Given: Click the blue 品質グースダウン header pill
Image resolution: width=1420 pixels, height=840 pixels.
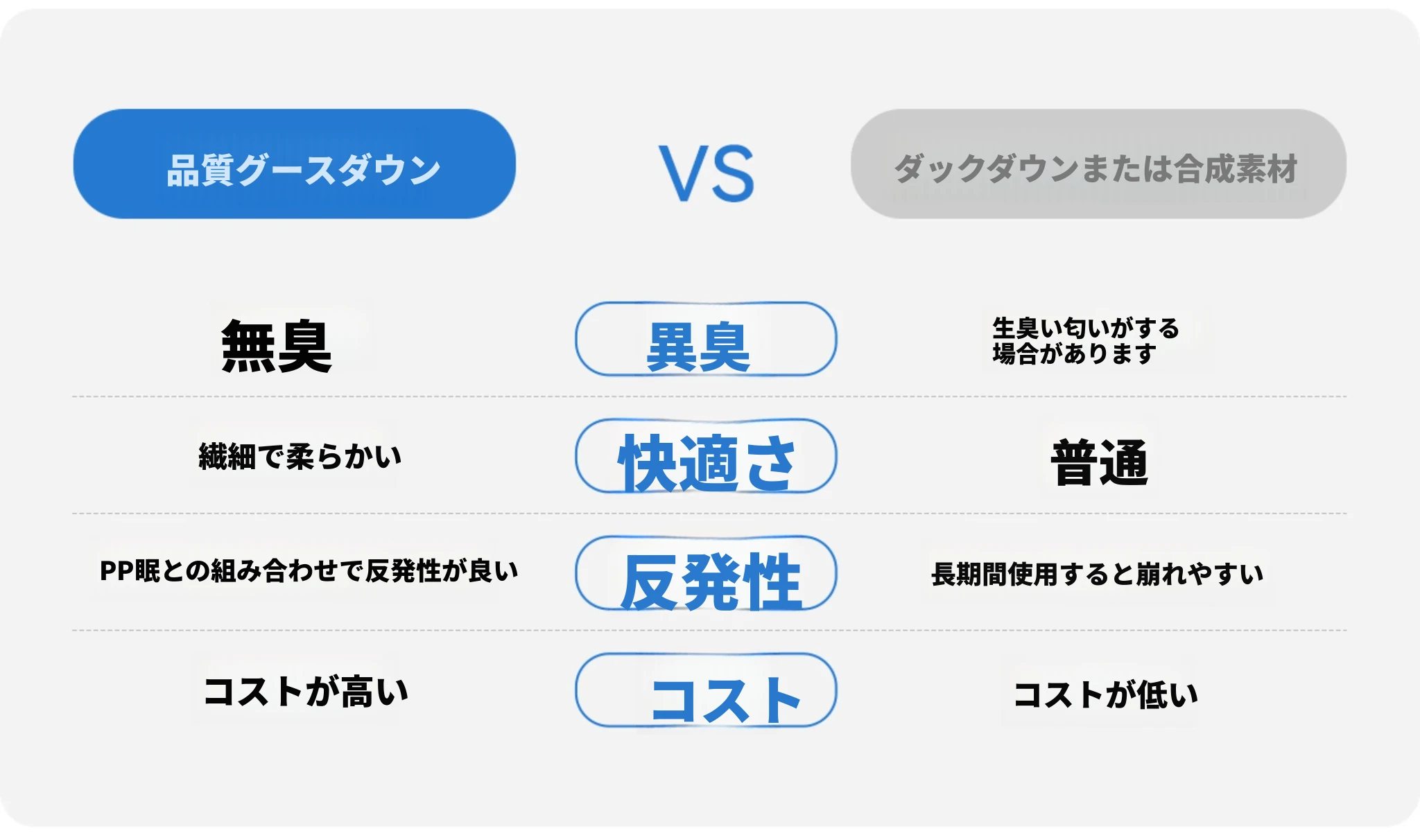Looking at the screenshot, I should [294, 164].
